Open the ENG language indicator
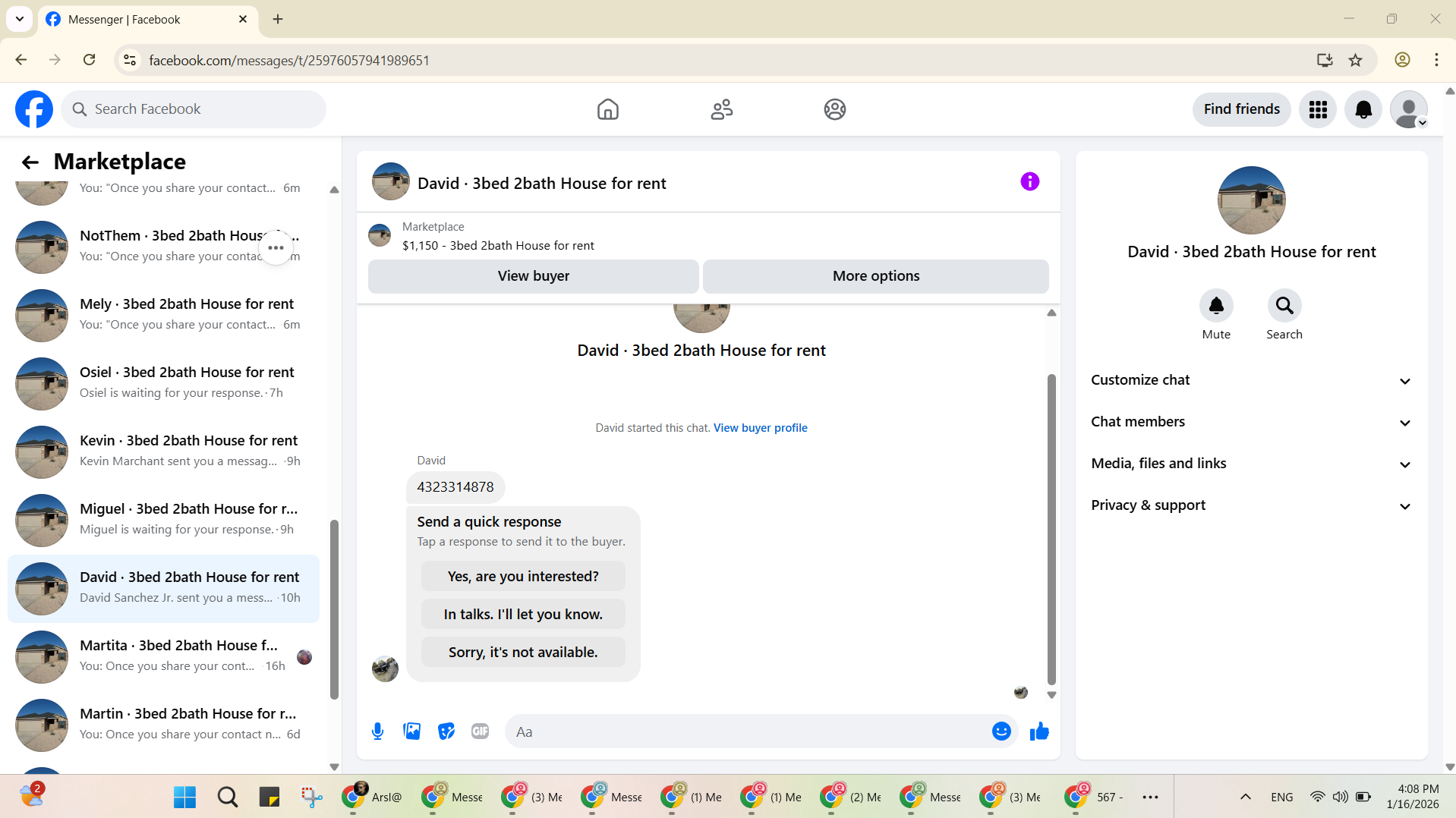 [1281, 797]
